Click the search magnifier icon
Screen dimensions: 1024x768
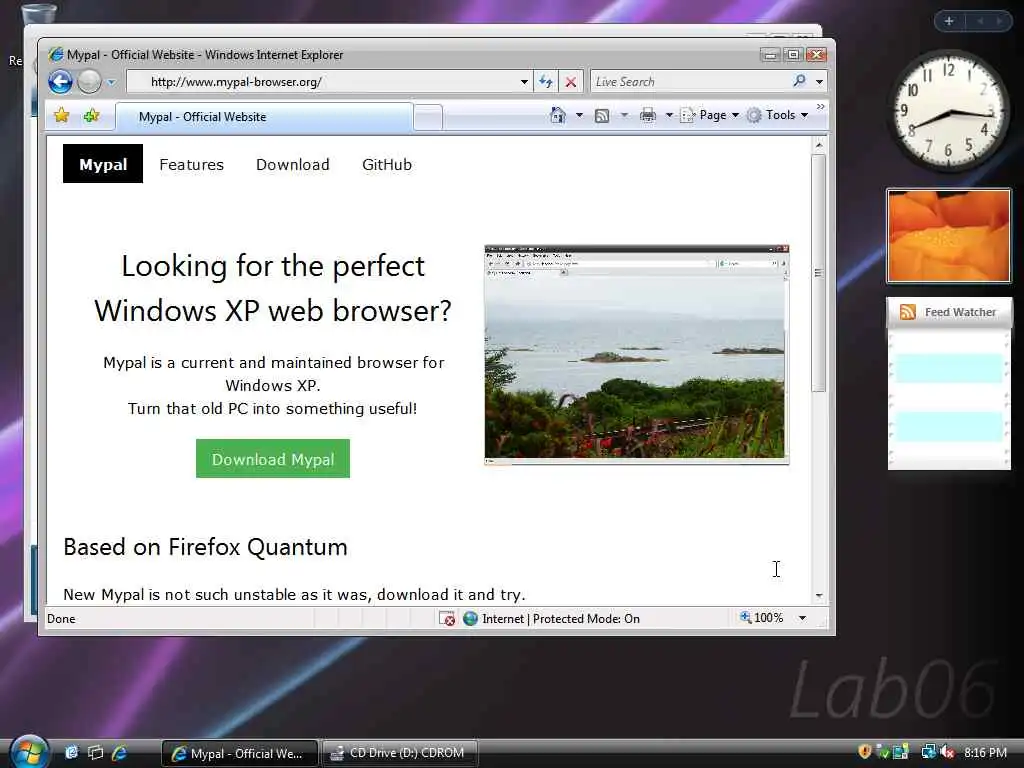point(799,81)
